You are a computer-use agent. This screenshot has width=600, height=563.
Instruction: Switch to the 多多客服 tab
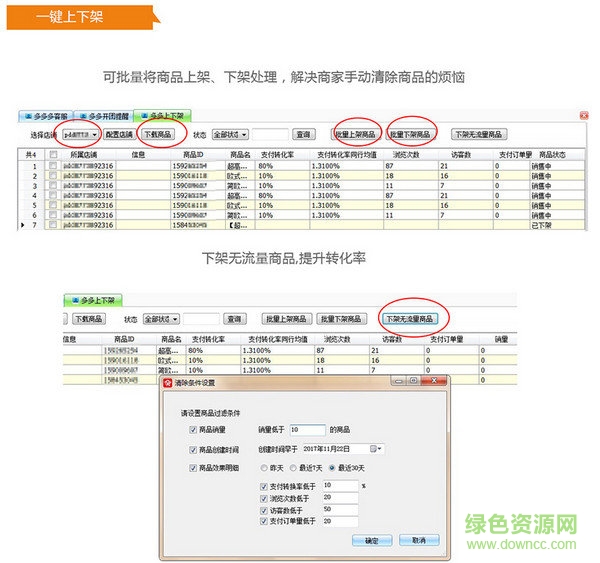coord(46,116)
